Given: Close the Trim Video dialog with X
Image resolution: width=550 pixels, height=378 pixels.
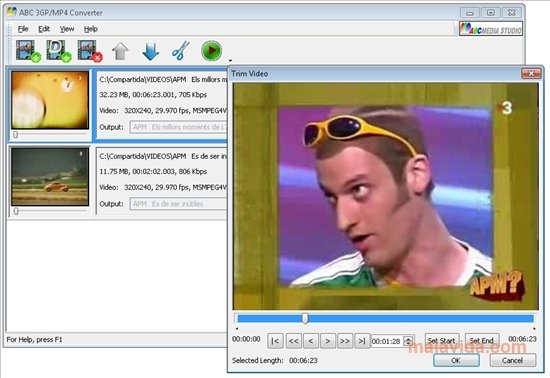Looking at the screenshot, I should pos(531,73).
